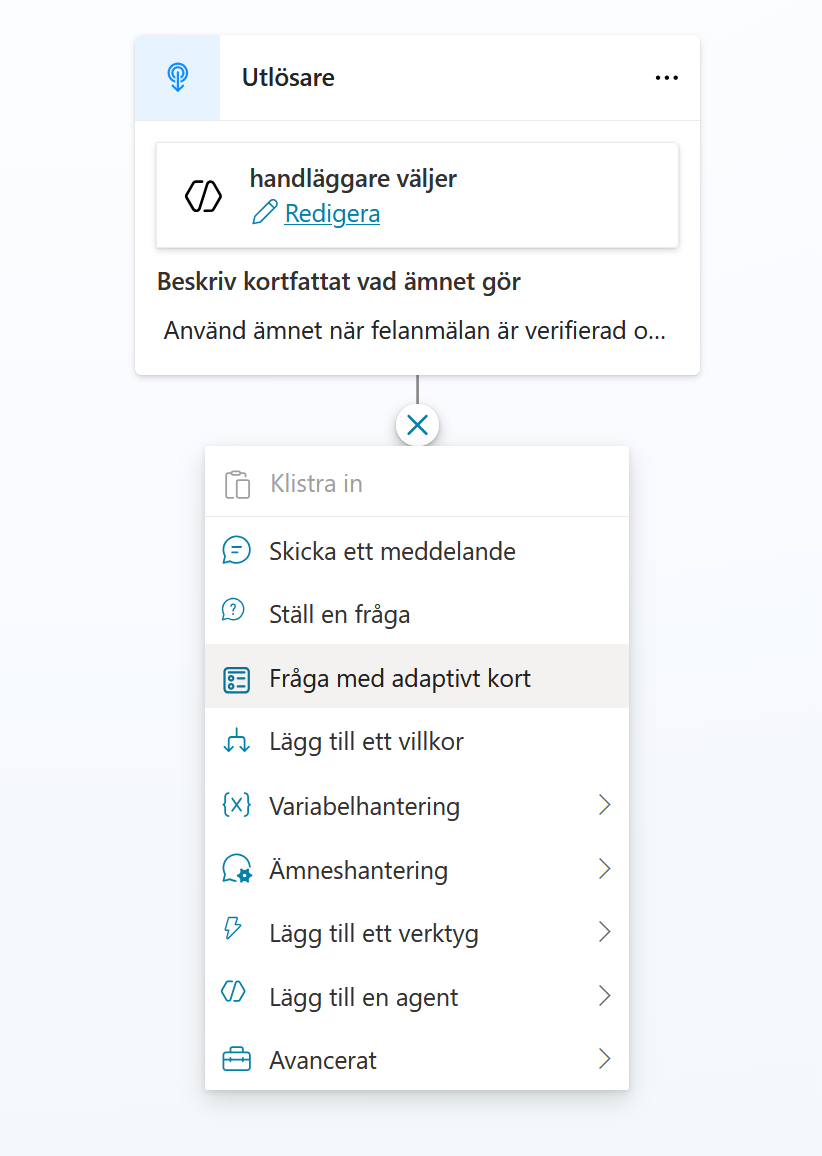Click the description field starting Använd ämnet när
822x1156 pixels.
point(416,330)
